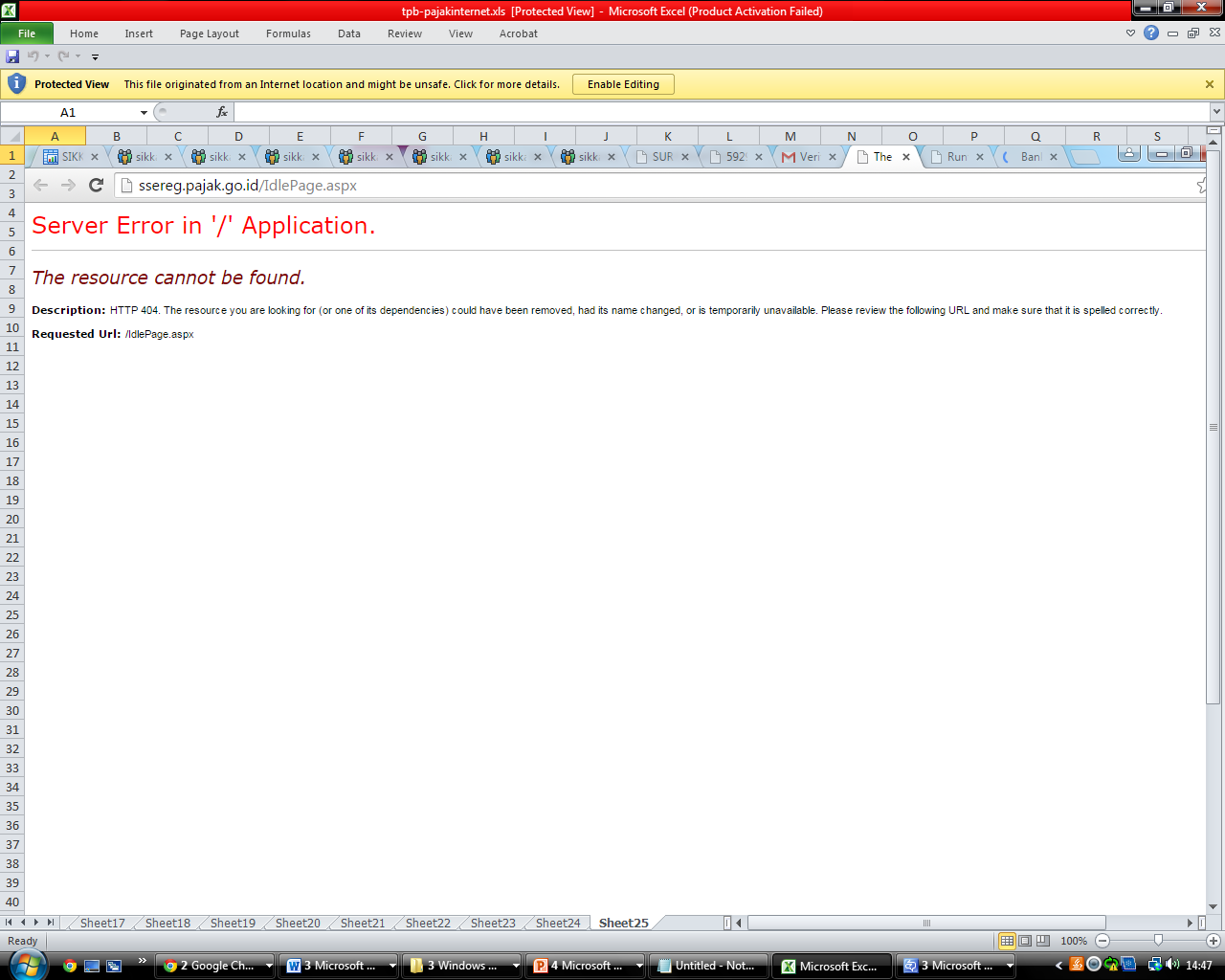Click the Insert Function fx icon
This screenshot has height=980, width=1225.
click(222, 112)
